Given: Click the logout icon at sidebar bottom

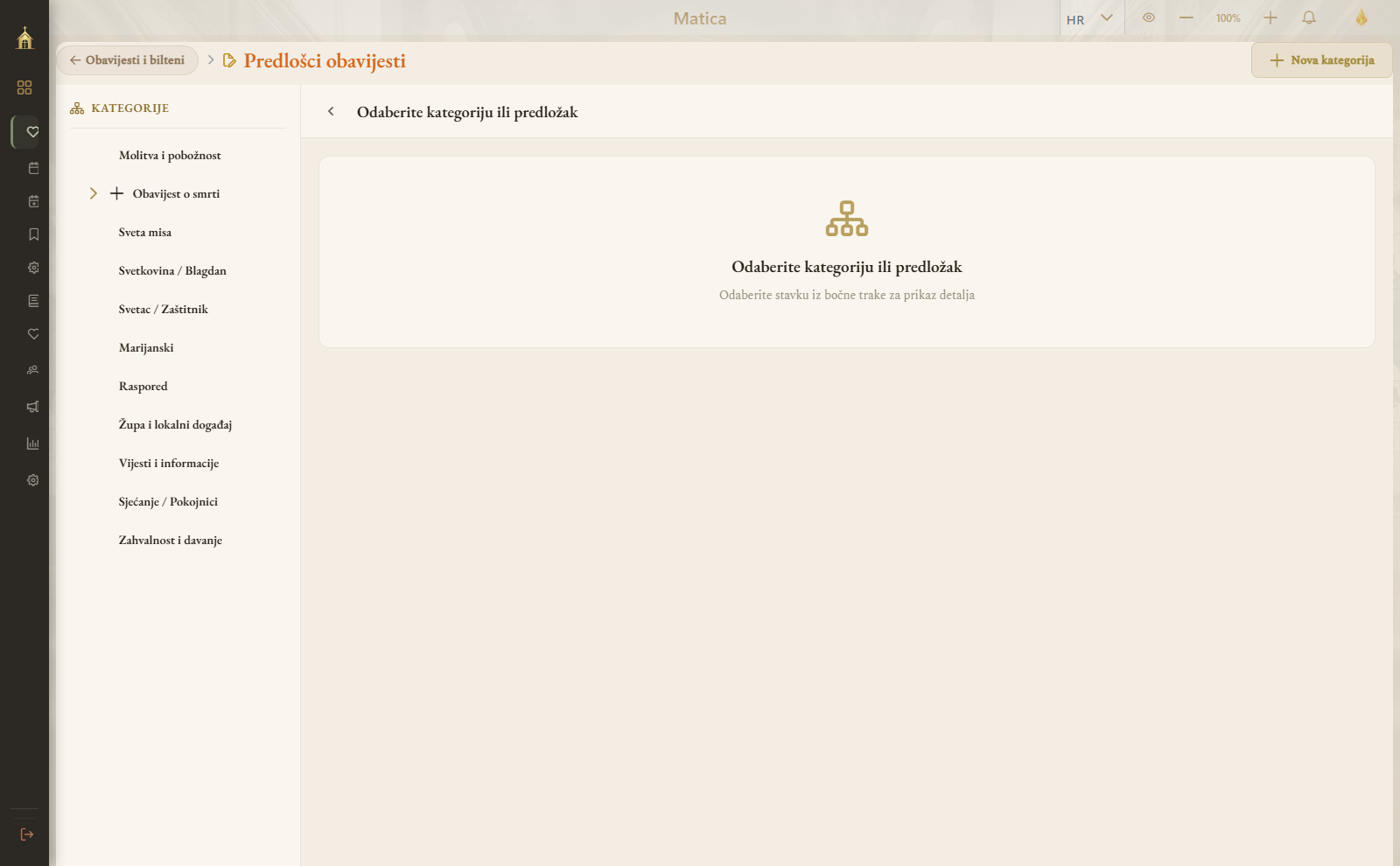Looking at the screenshot, I should [x=26, y=835].
